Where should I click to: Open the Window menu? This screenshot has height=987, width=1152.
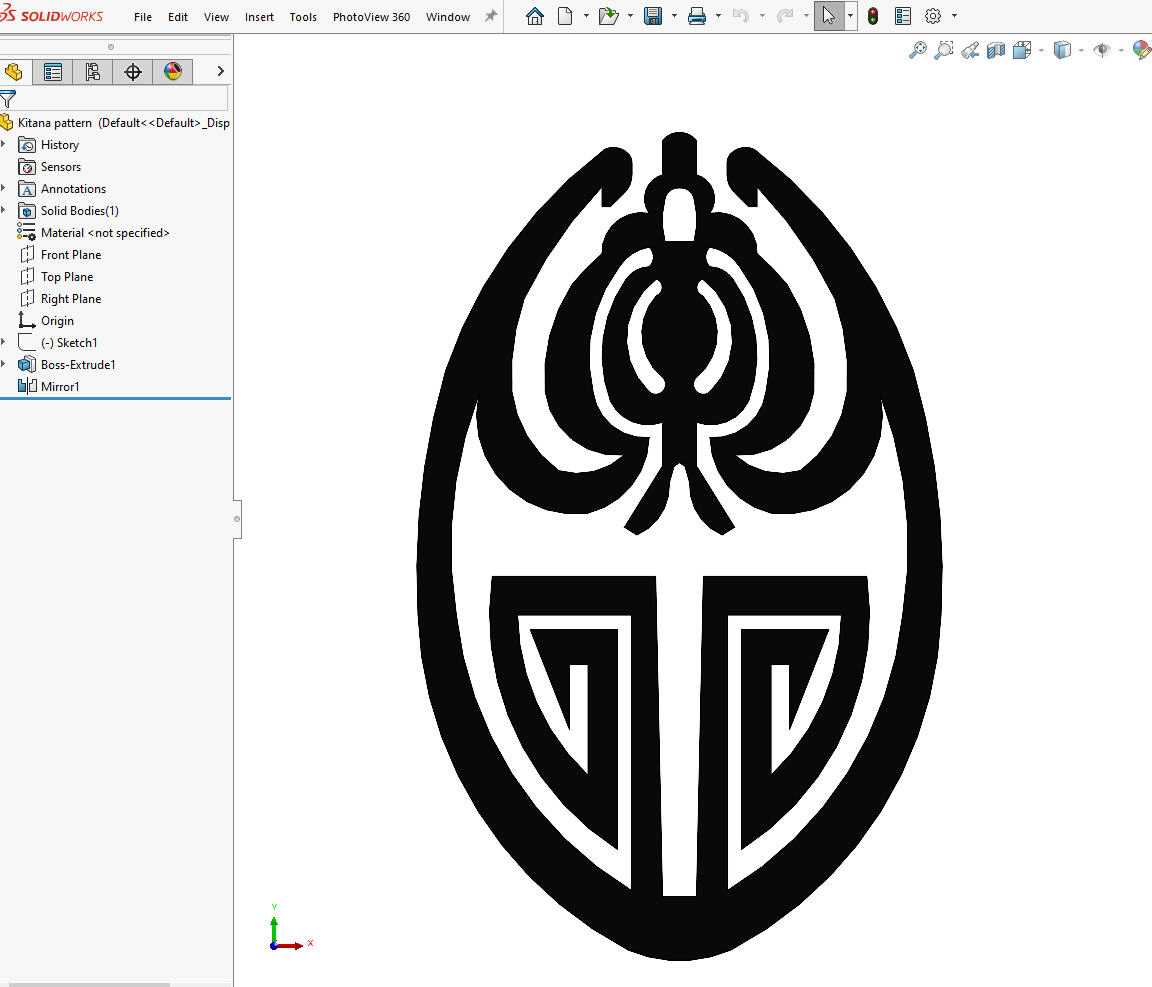(447, 17)
